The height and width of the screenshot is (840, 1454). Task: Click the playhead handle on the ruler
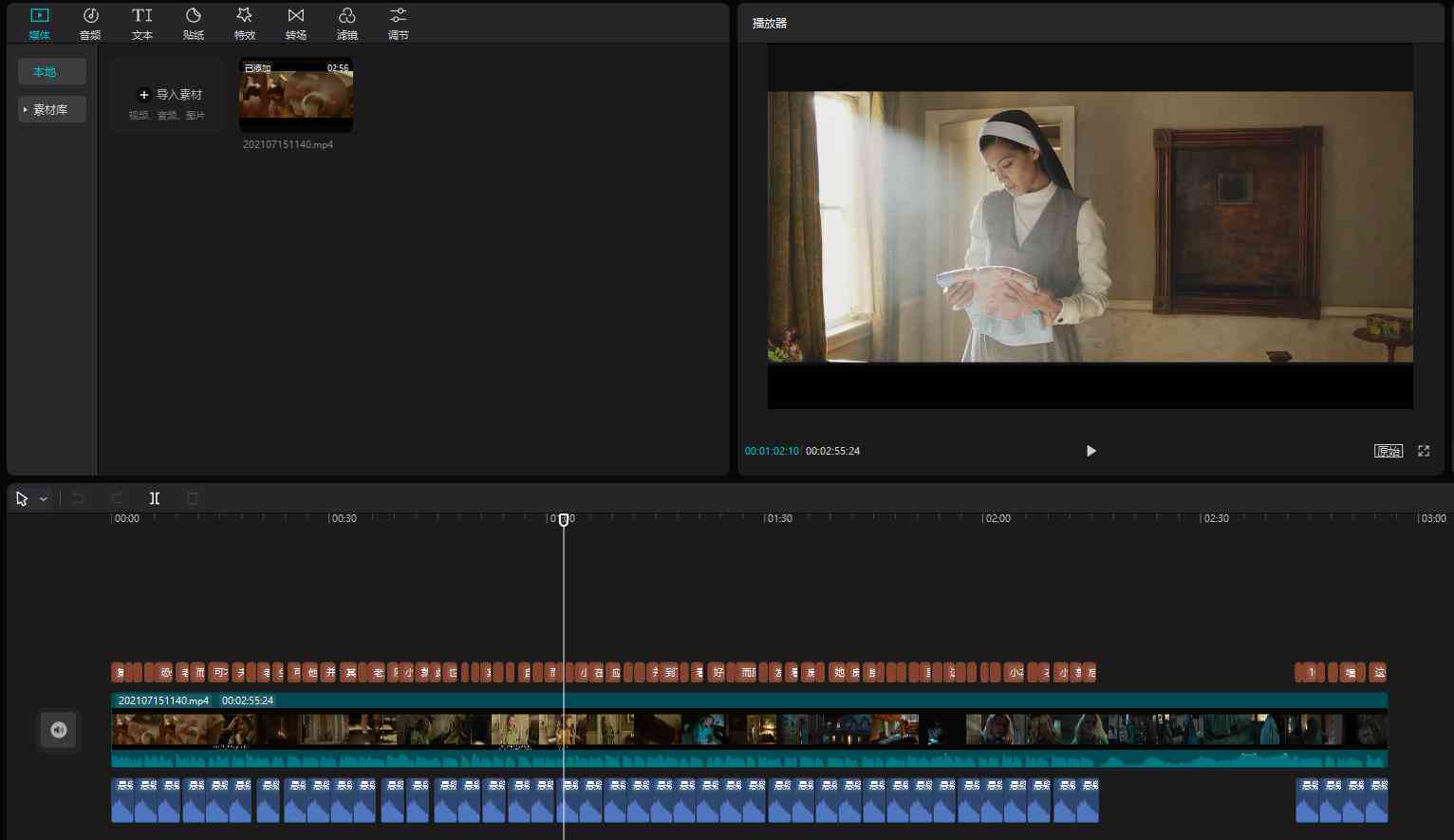[564, 519]
